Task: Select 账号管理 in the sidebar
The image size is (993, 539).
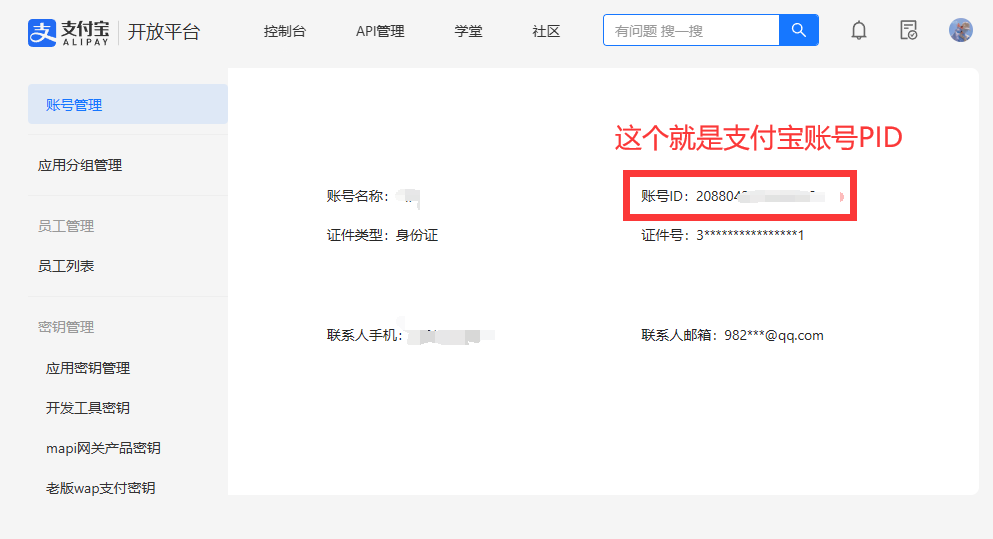Action: (74, 105)
